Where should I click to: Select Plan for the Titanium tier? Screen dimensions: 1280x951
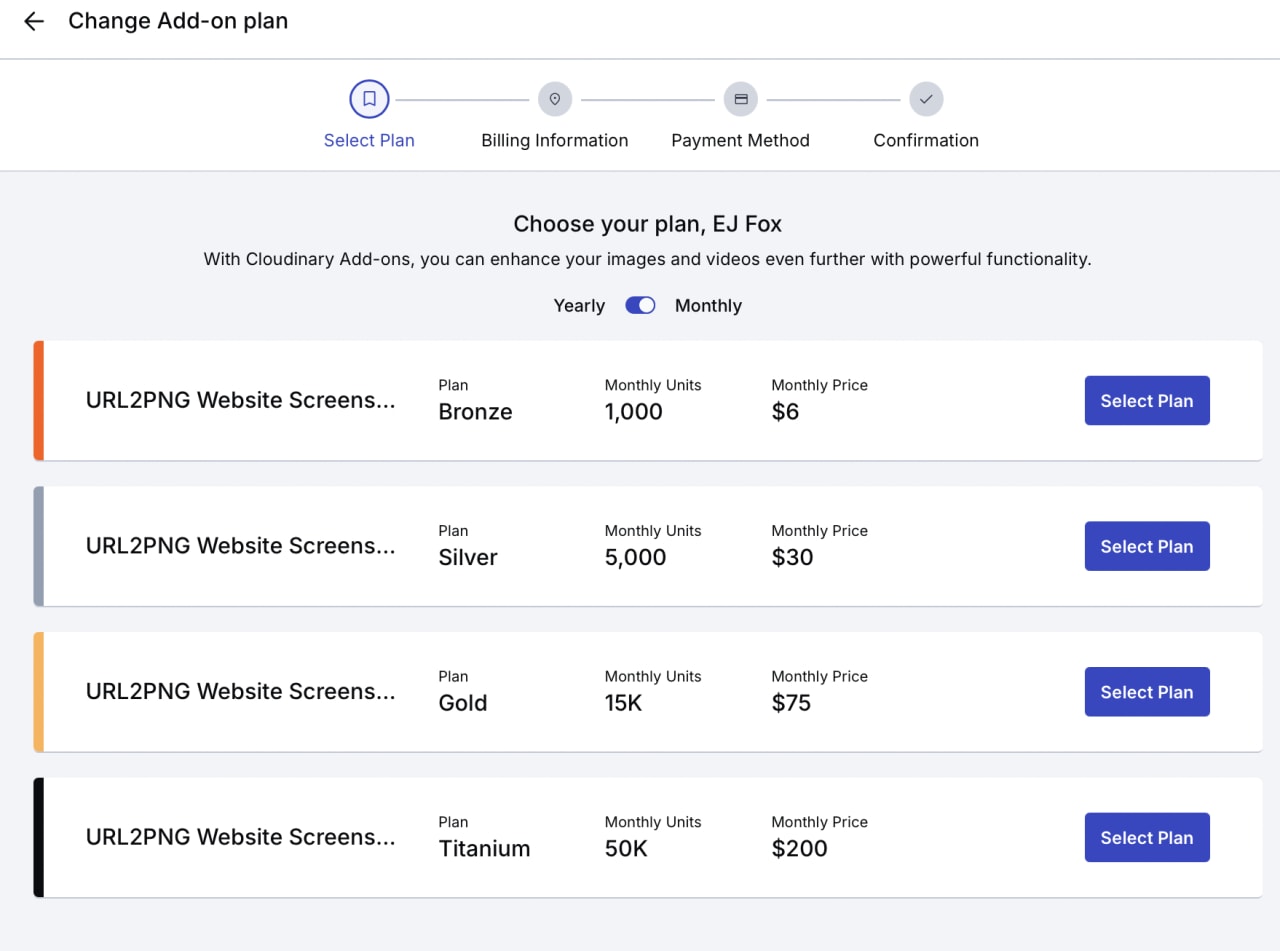1147,837
